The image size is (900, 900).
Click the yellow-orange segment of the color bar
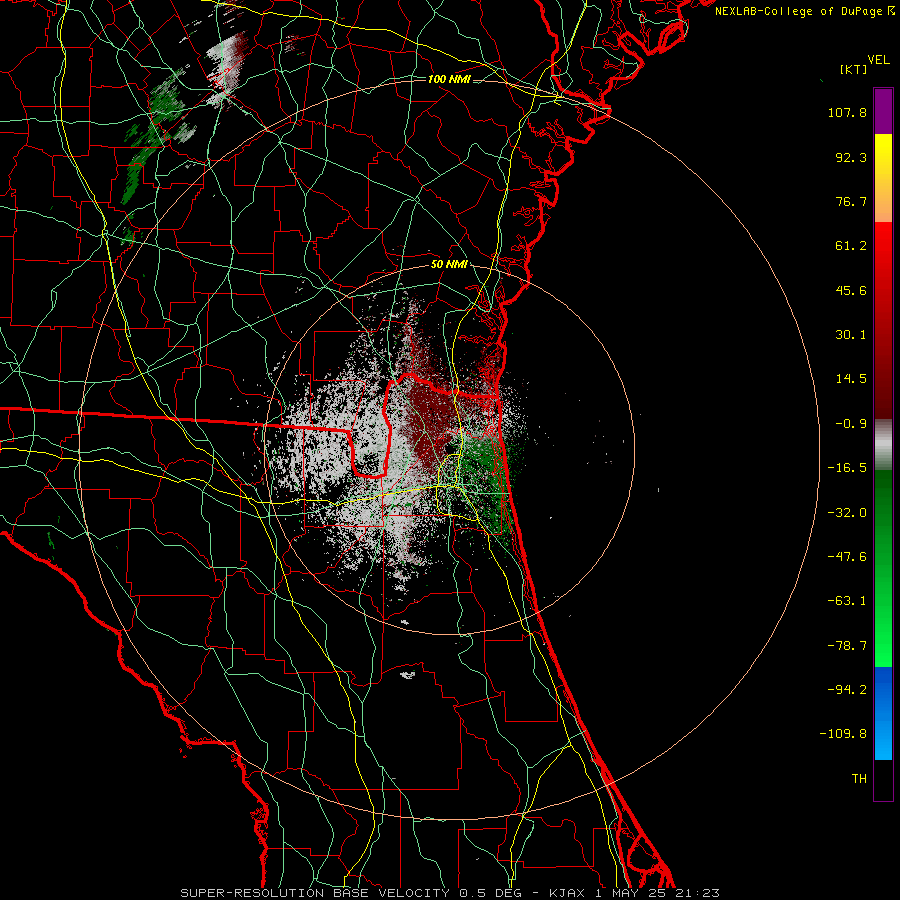pos(883,178)
